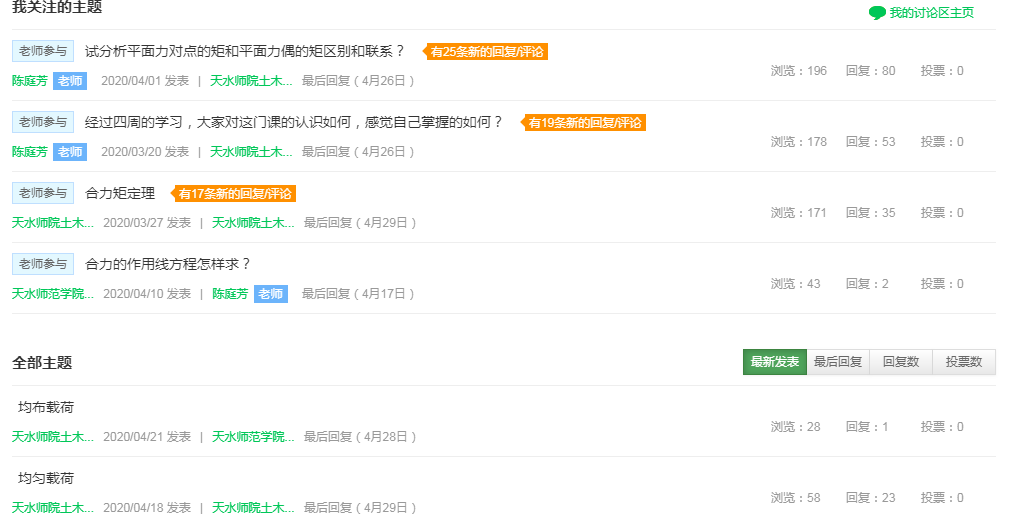The image size is (1036, 519).
Task: Click 老师参与 tag on 合力的作用线方程 topic
Action: [43, 264]
